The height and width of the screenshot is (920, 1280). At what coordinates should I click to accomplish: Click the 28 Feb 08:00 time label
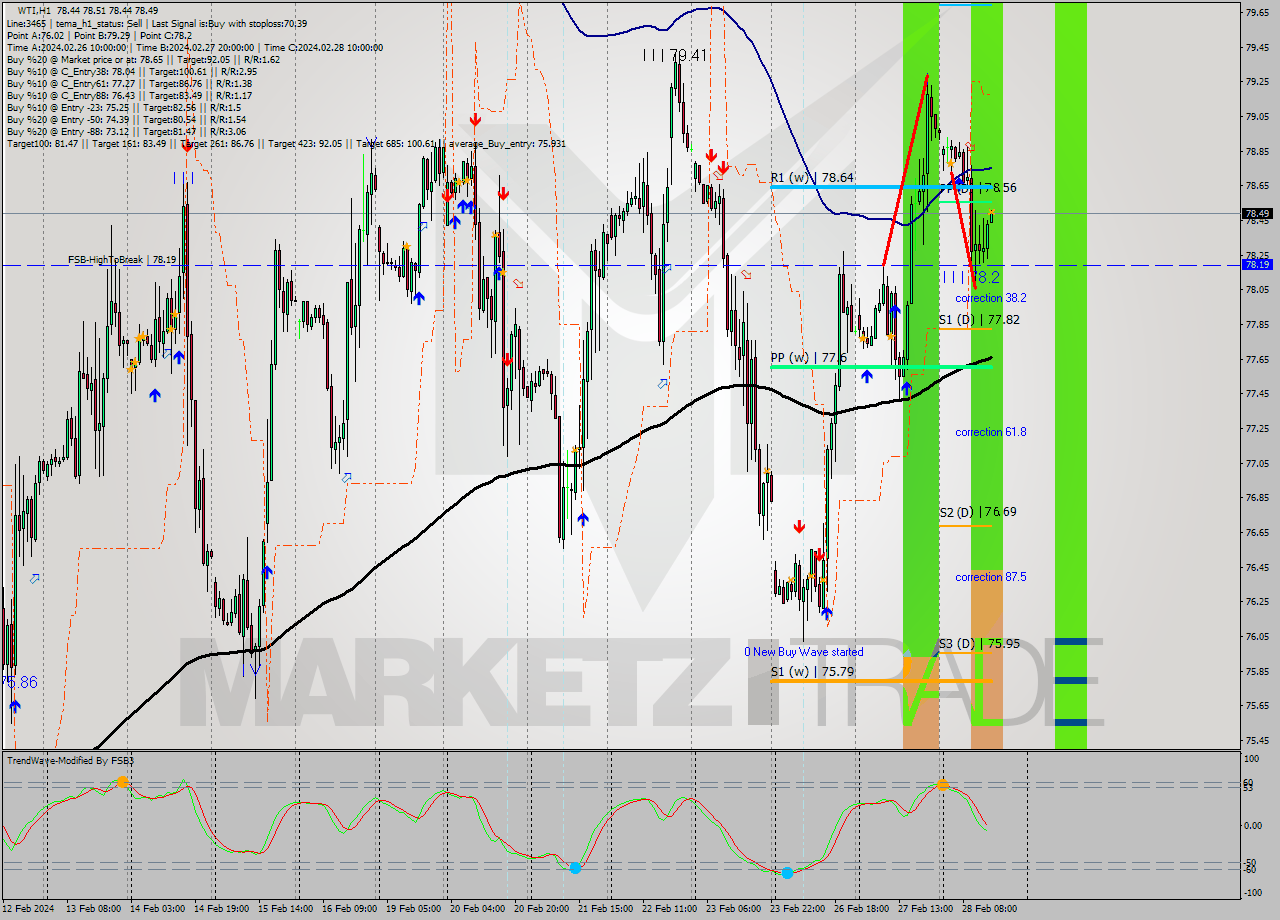coord(989,909)
